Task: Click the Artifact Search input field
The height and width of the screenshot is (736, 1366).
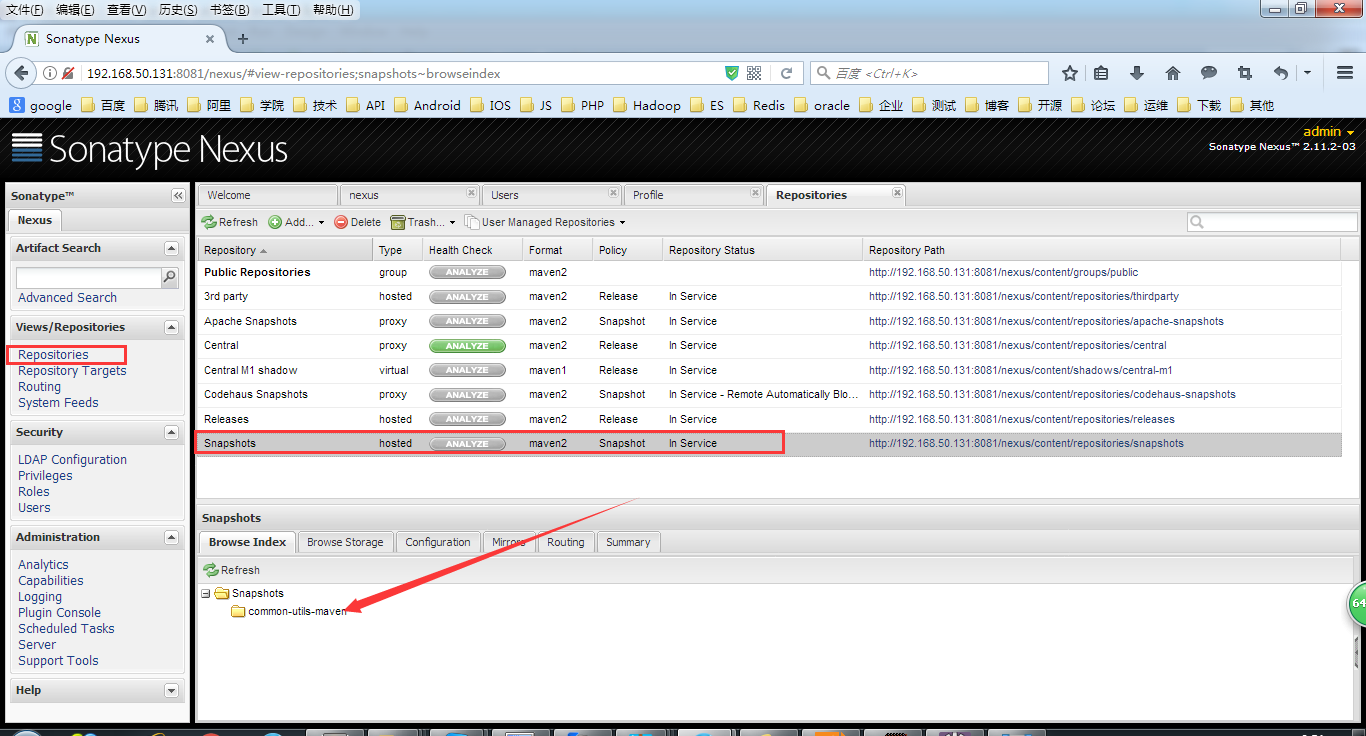Action: click(89, 278)
